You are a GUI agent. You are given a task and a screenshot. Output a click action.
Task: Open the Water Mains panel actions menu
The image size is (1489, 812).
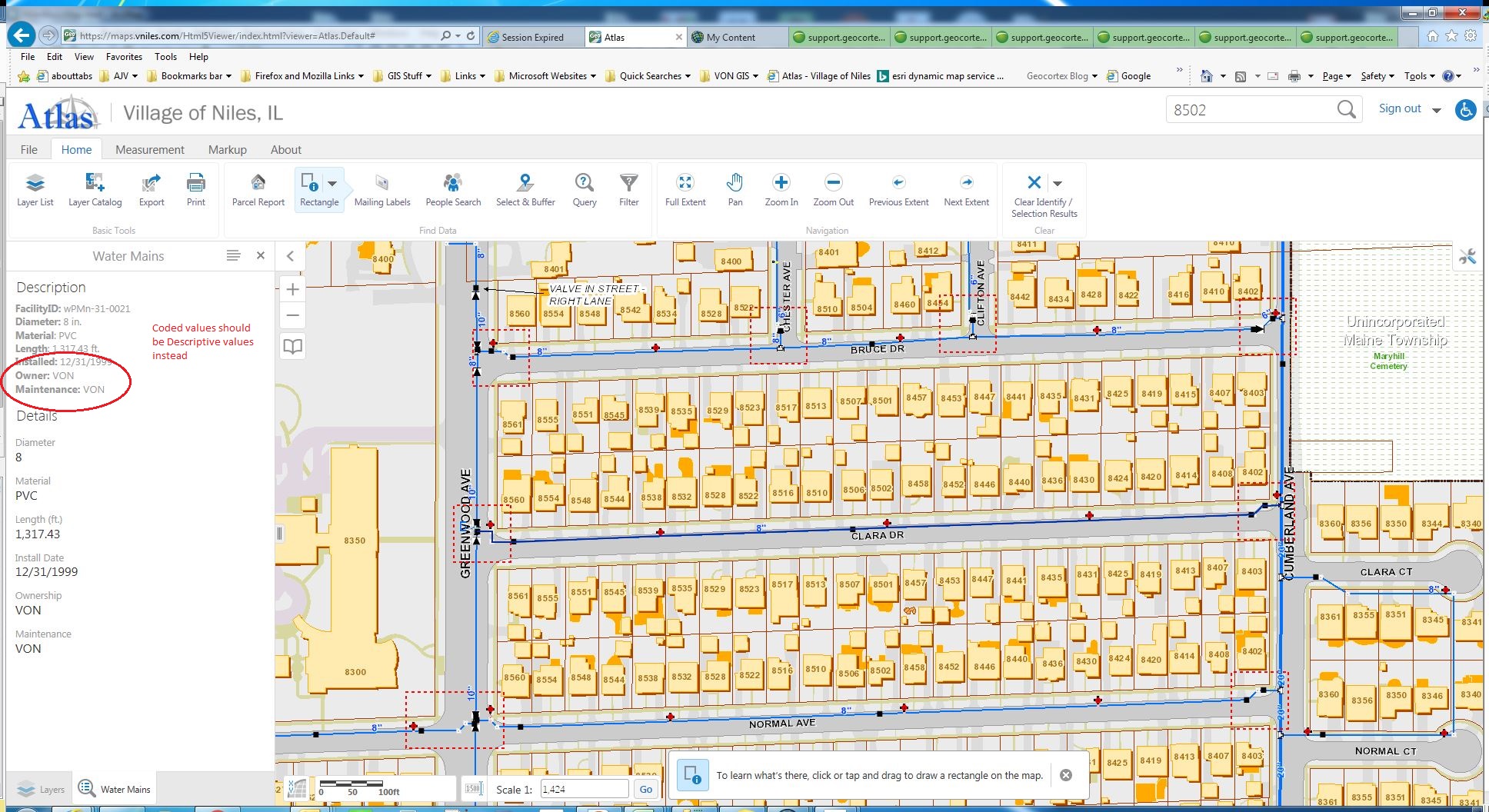(234, 255)
